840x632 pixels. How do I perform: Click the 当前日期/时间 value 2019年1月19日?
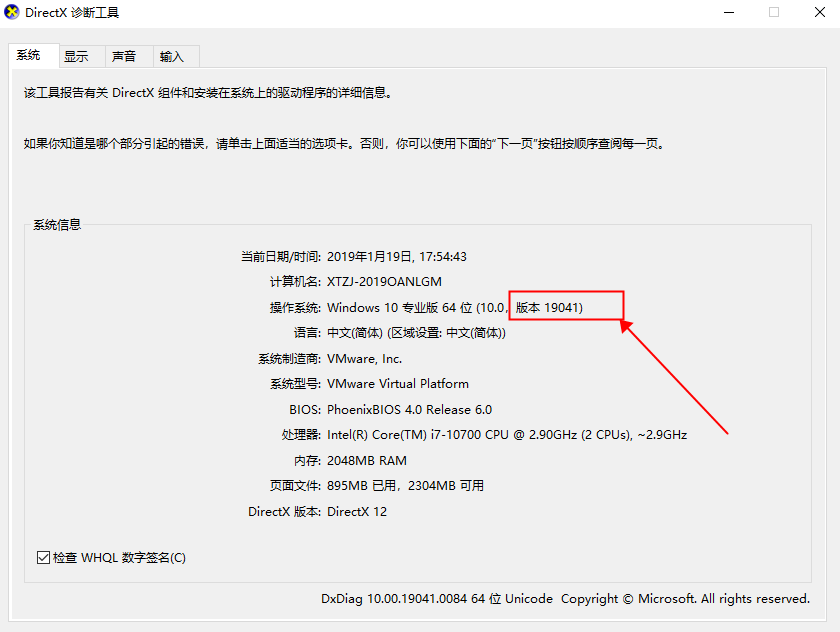(396, 256)
